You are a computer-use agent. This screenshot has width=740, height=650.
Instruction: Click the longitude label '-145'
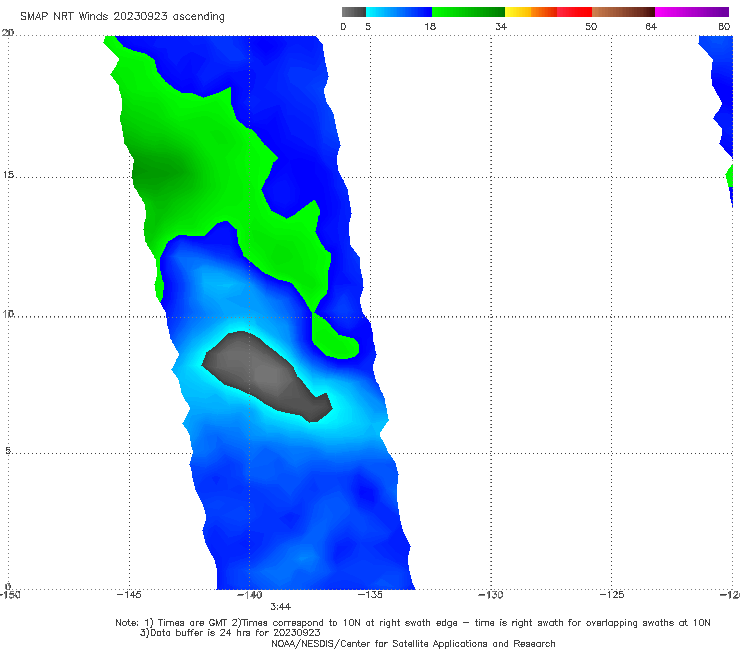[129, 595]
